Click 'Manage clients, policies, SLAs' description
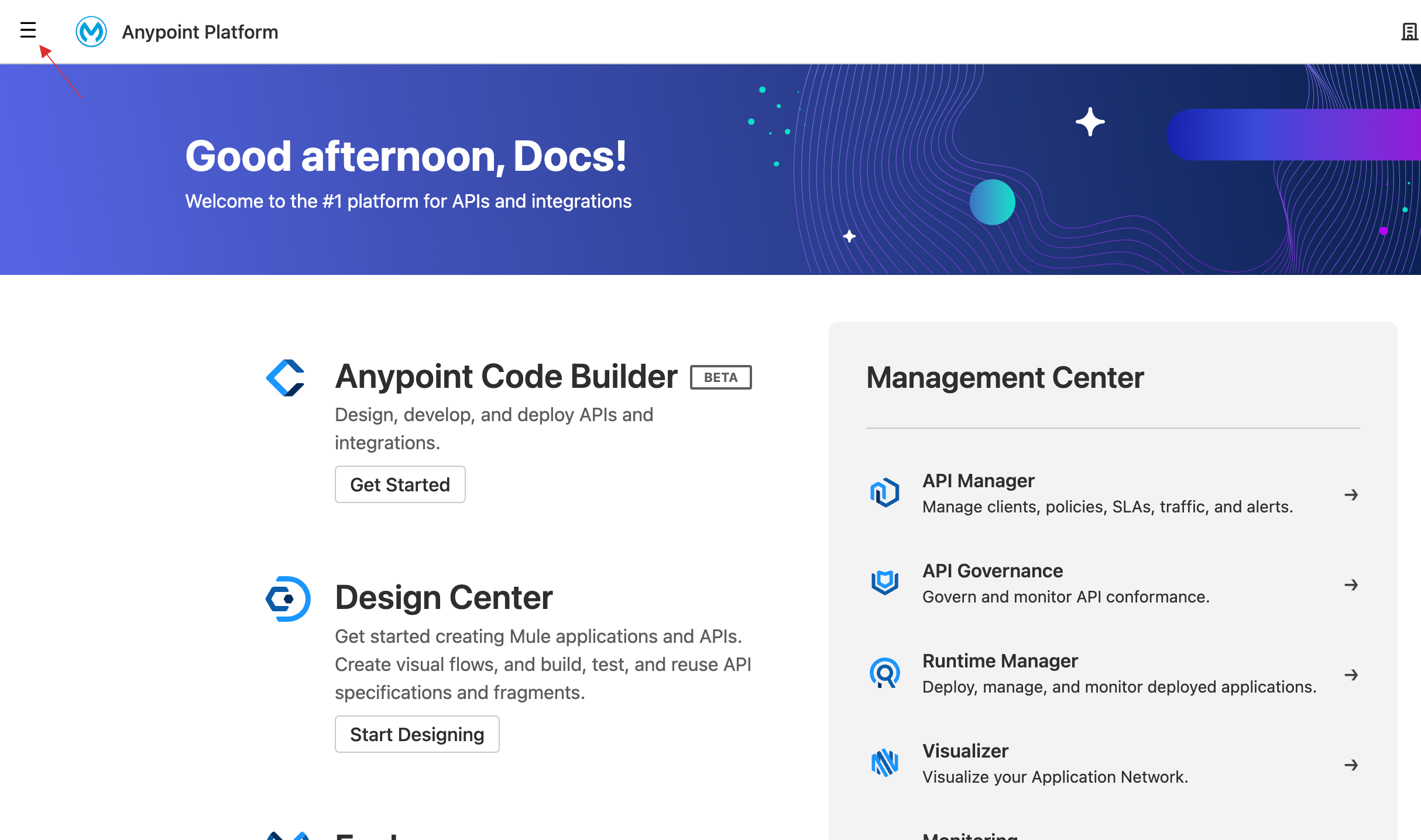Screen dimensions: 1421x840 point(1108,507)
